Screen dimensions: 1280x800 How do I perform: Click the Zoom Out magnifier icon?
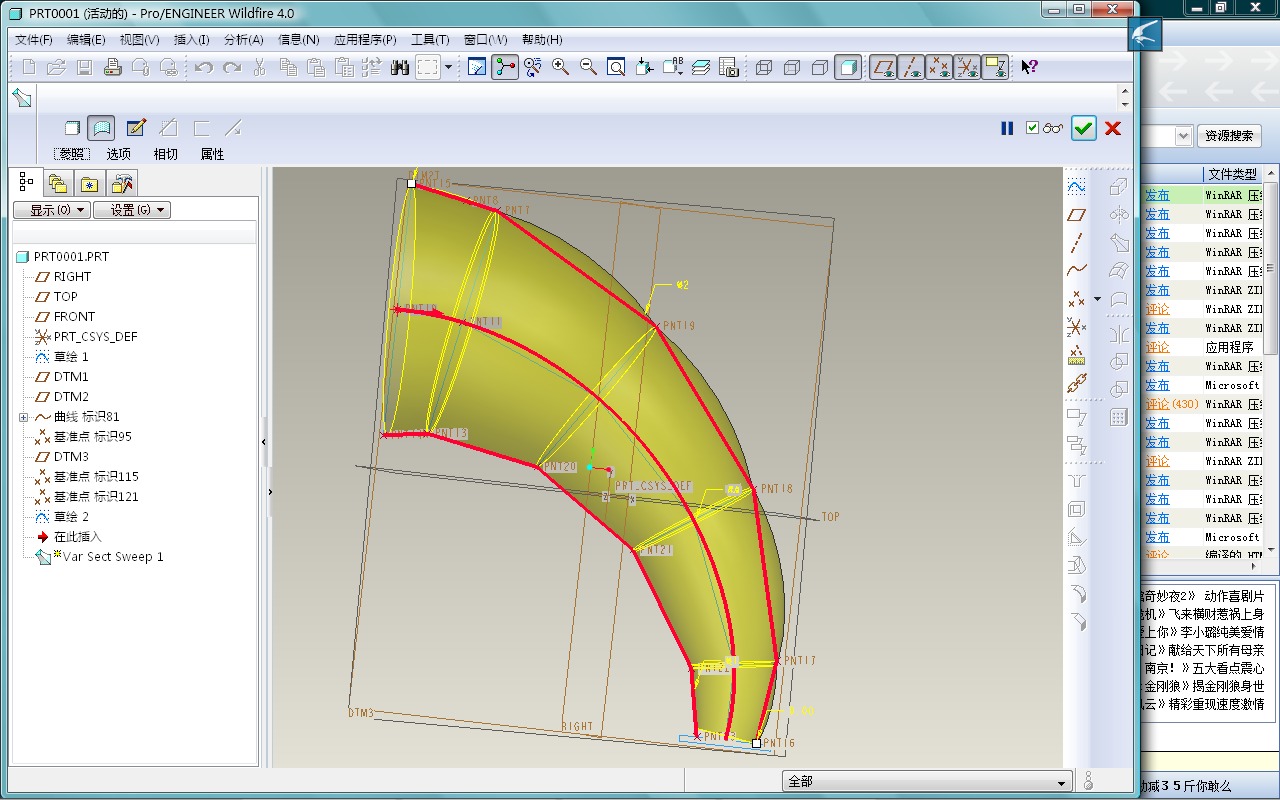point(588,68)
